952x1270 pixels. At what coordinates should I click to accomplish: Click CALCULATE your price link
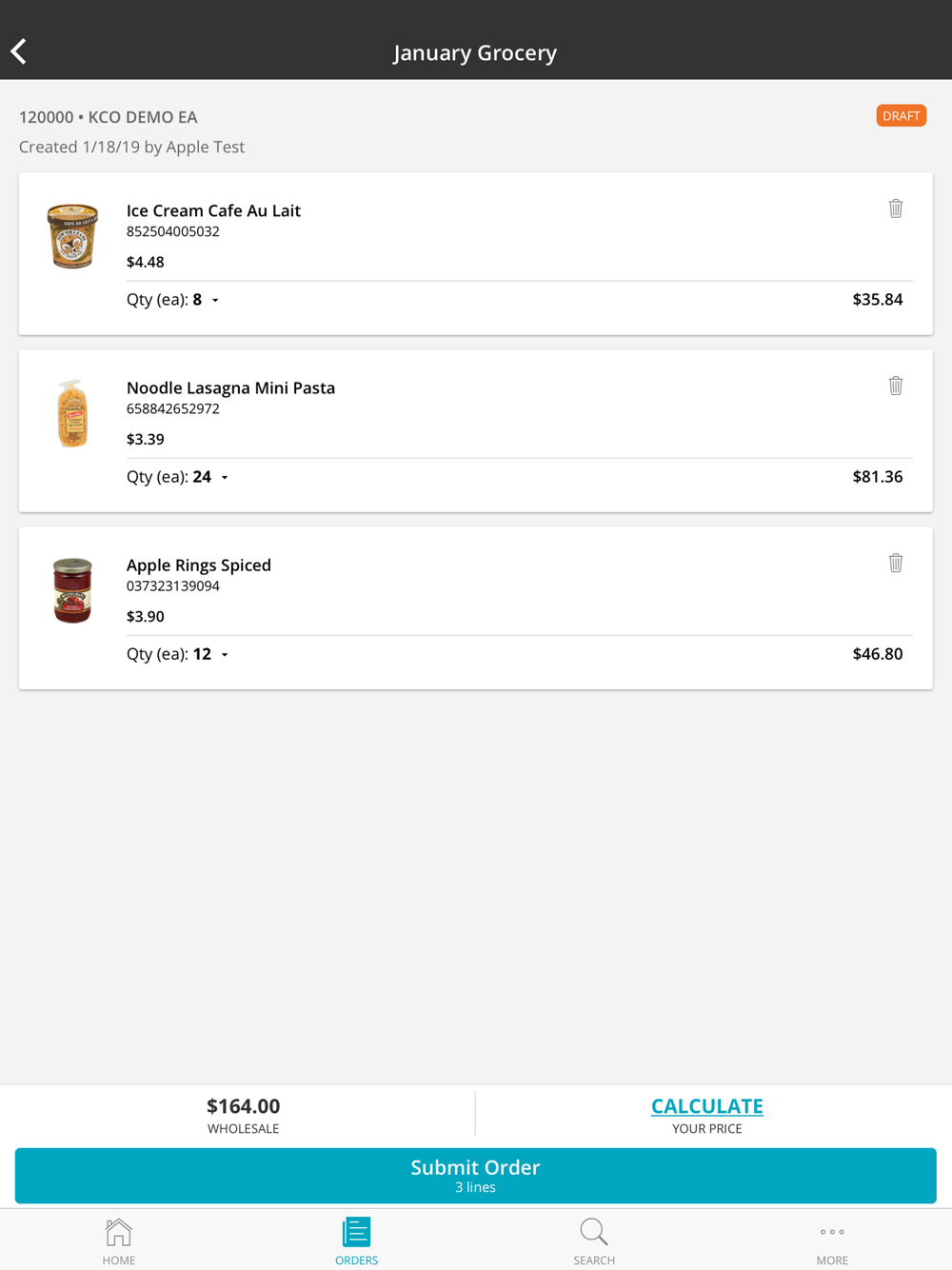click(706, 1106)
